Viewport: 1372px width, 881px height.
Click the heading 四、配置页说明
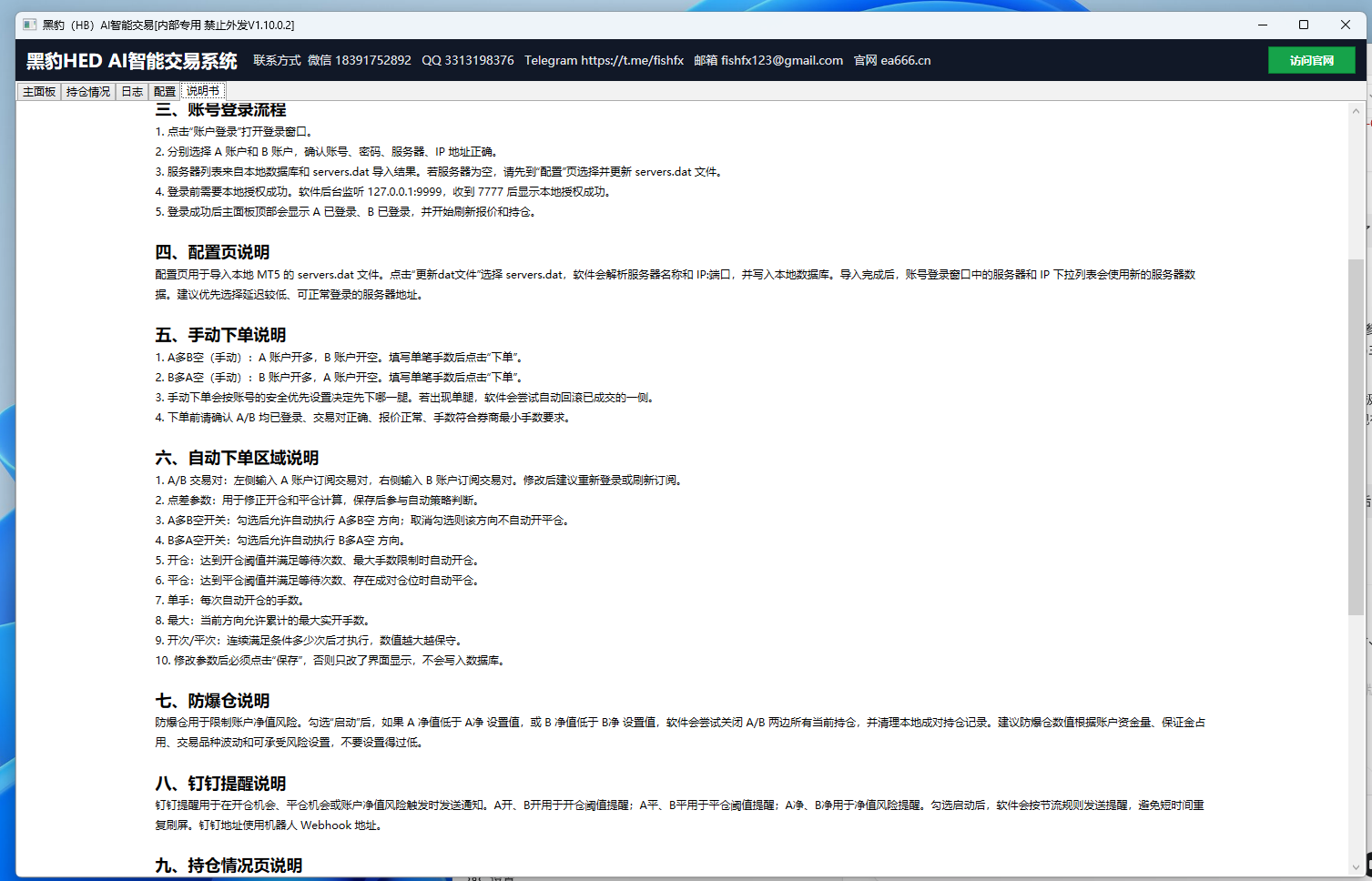[x=212, y=252]
